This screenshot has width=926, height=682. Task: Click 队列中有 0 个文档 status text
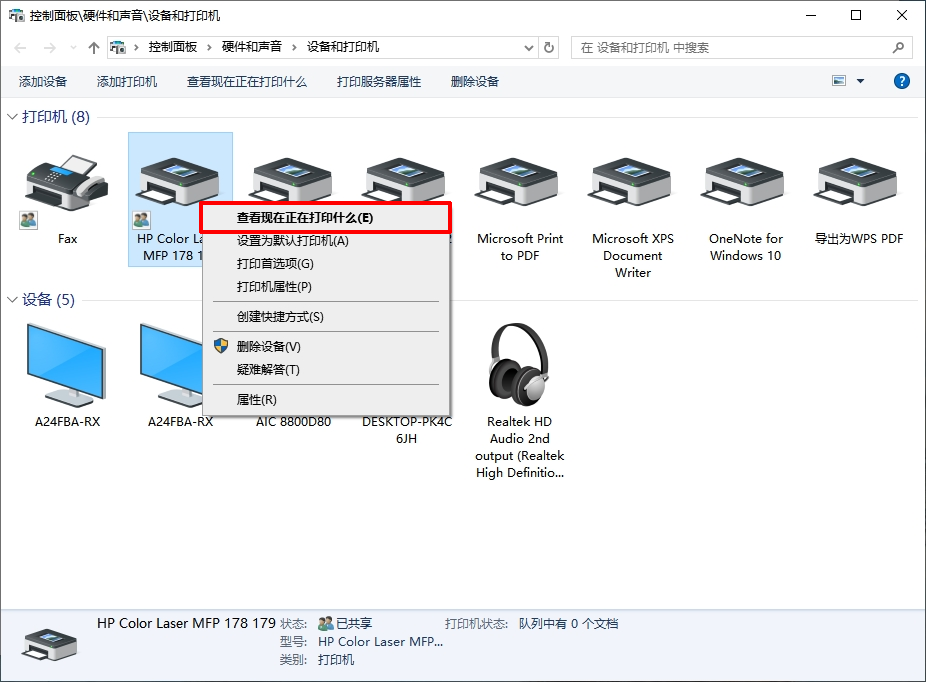coord(568,624)
